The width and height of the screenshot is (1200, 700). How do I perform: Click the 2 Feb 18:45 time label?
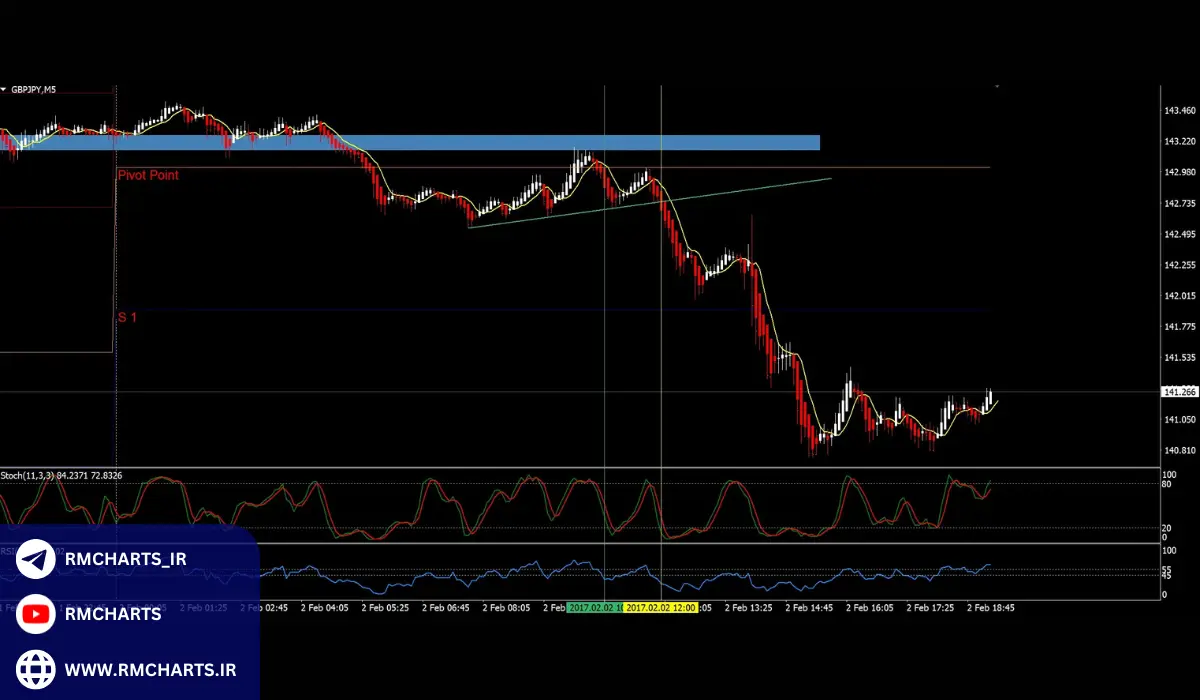point(990,607)
